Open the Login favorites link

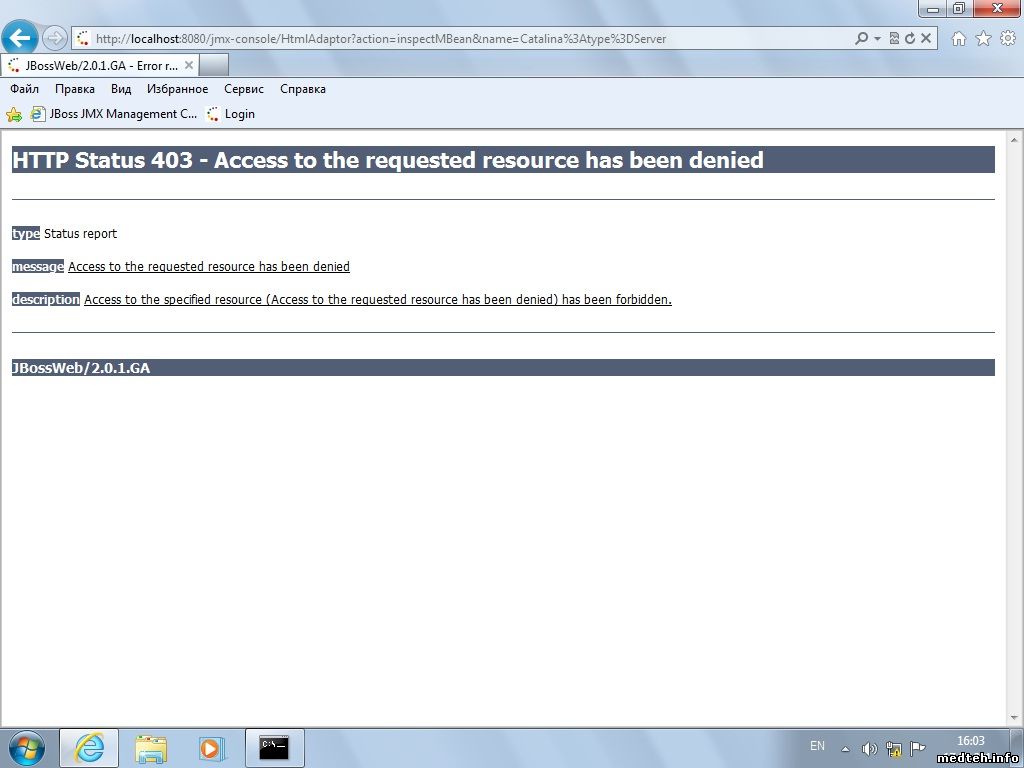(231, 114)
